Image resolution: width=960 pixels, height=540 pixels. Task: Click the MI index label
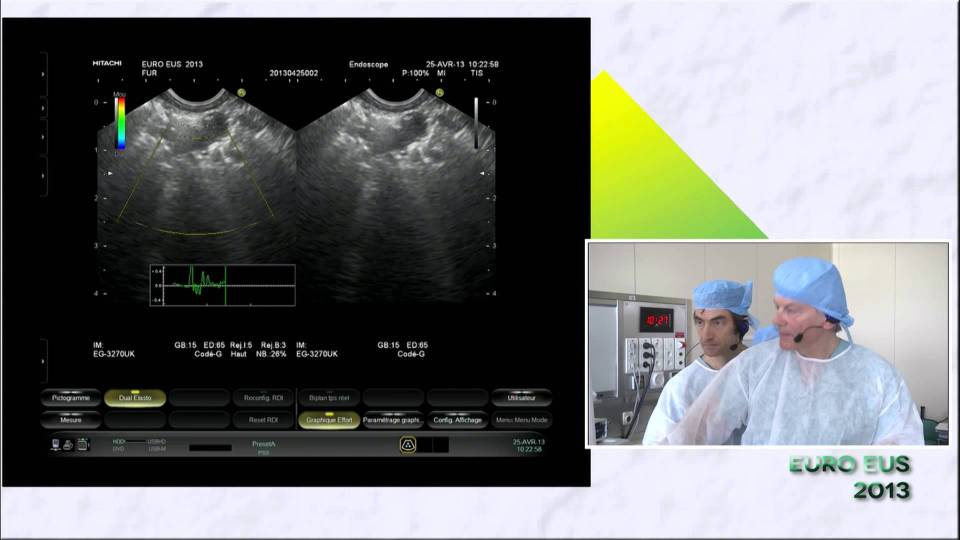(441, 73)
